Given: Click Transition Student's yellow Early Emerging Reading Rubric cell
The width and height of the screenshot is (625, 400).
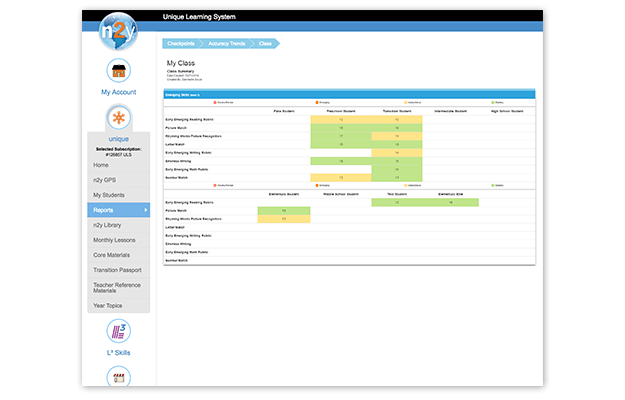Looking at the screenshot, I should click(x=397, y=120).
